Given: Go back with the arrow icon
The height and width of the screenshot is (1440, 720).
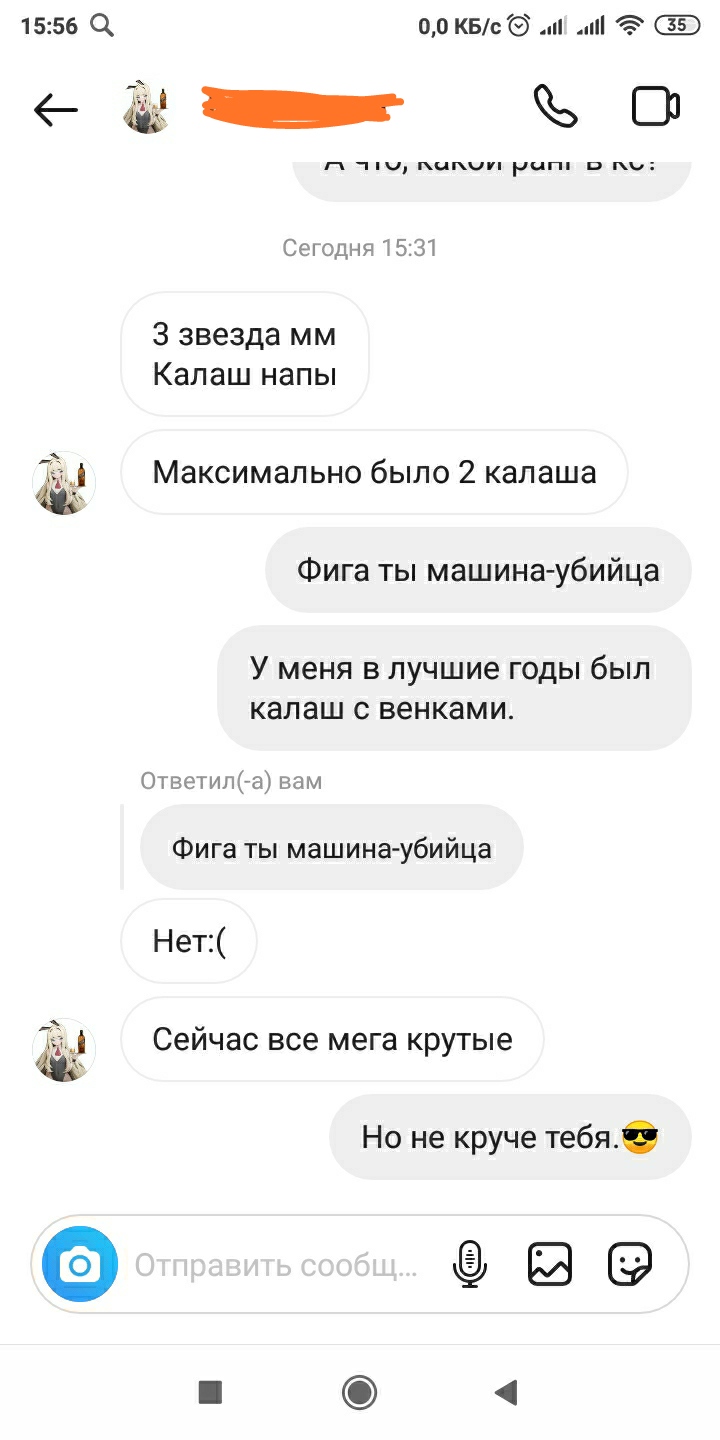Looking at the screenshot, I should tap(56, 109).
